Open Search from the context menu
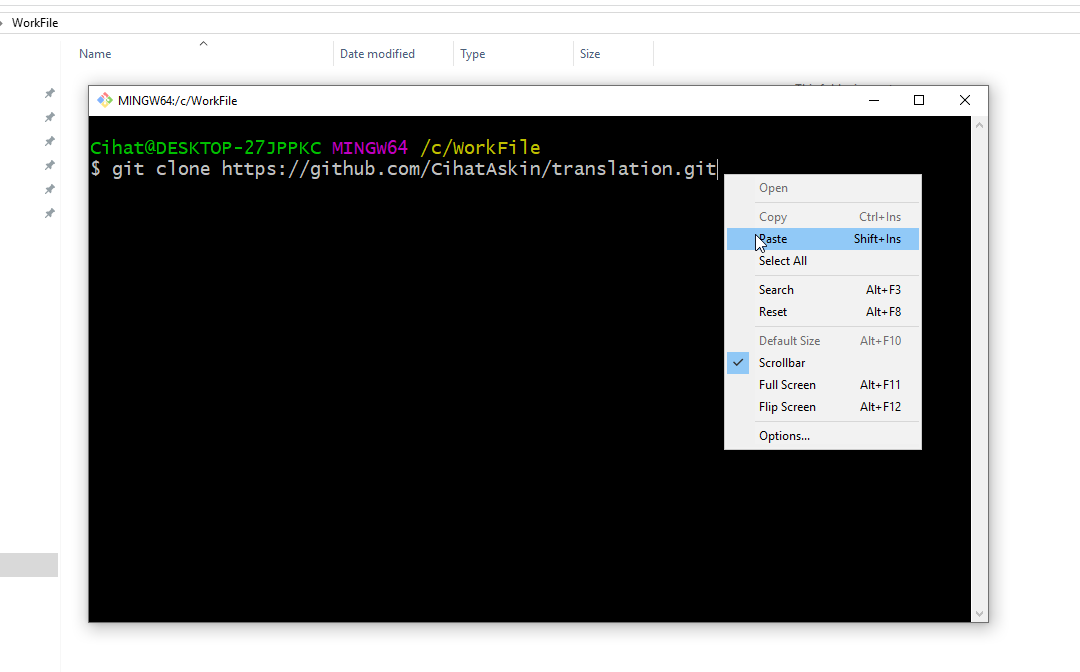Image resolution: width=1080 pixels, height=672 pixels. click(x=822, y=290)
